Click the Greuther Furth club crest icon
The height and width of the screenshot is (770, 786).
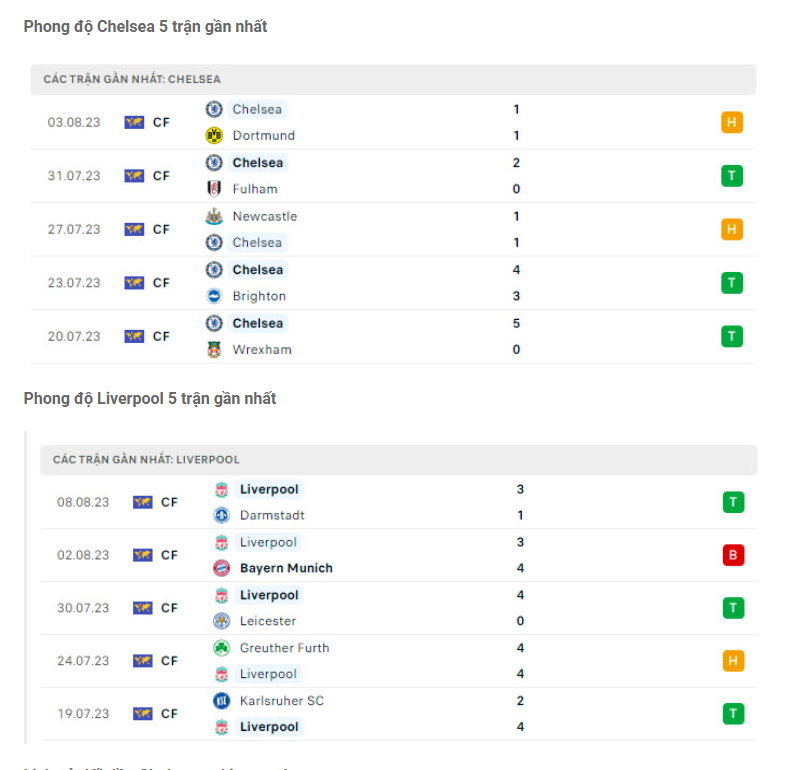[222, 648]
